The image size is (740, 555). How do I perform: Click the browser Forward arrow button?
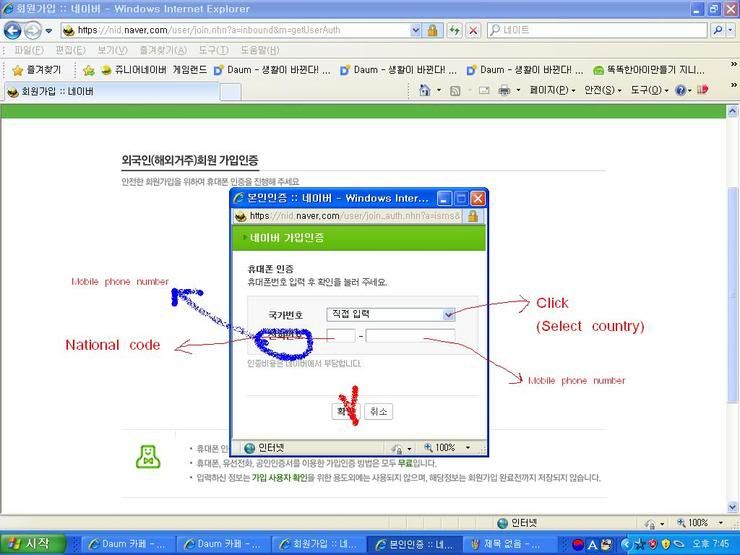[33, 31]
